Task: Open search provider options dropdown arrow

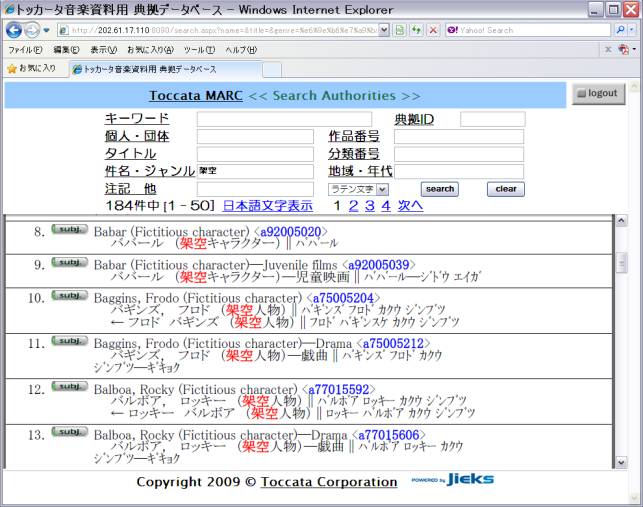Action: pos(632,30)
